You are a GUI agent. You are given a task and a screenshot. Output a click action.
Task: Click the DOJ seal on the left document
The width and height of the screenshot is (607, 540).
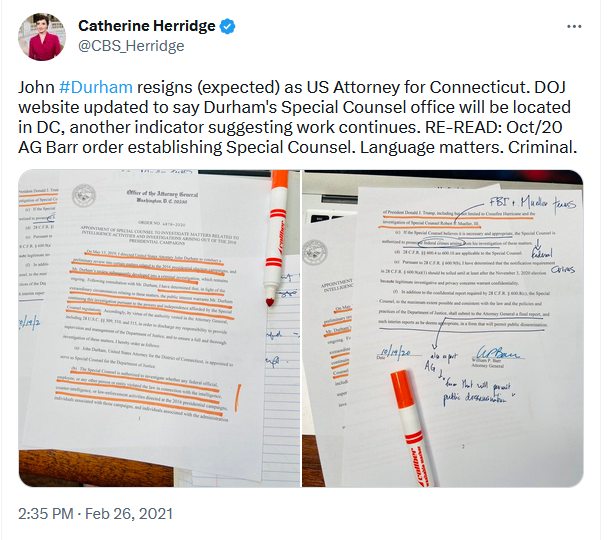83,195
